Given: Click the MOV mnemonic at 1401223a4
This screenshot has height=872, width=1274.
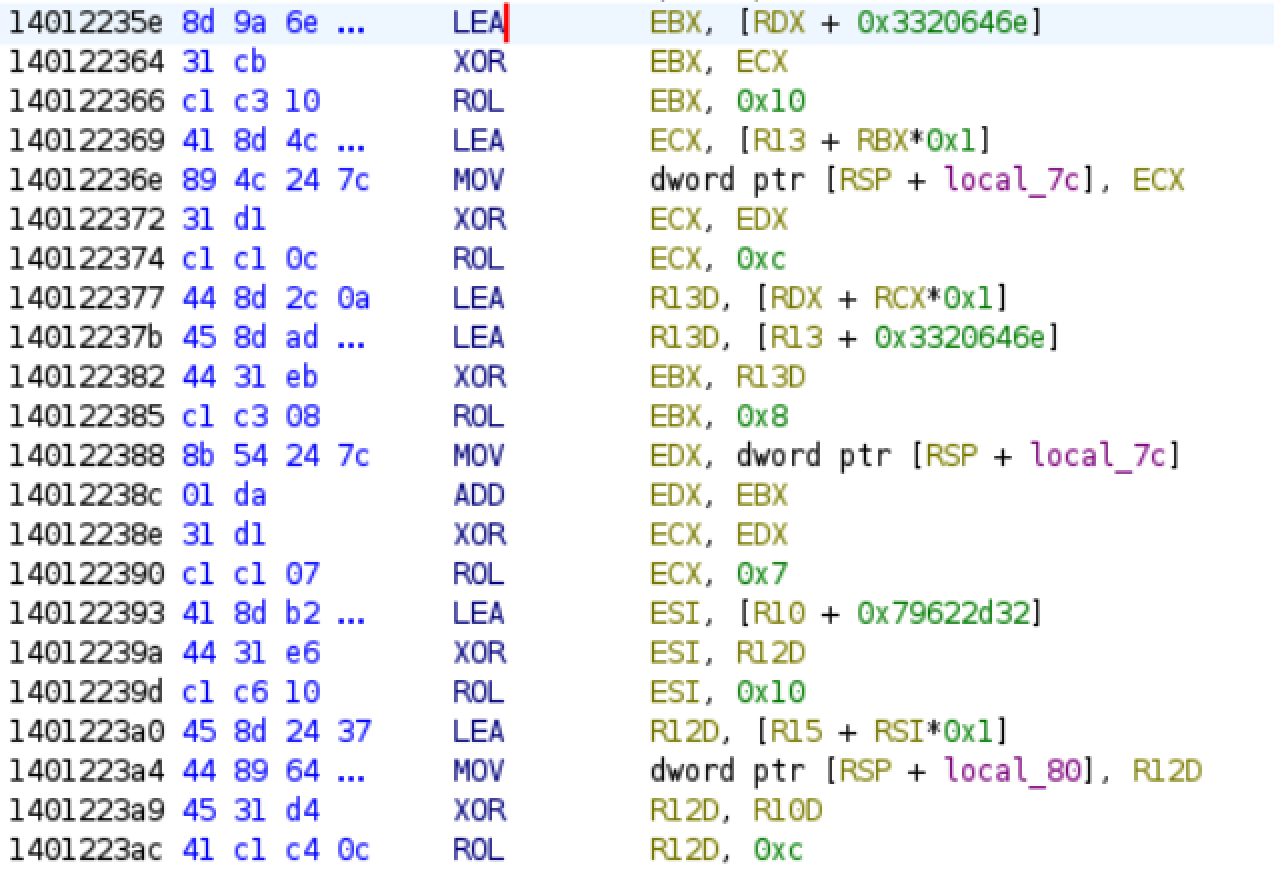Looking at the screenshot, I should tap(479, 770).
